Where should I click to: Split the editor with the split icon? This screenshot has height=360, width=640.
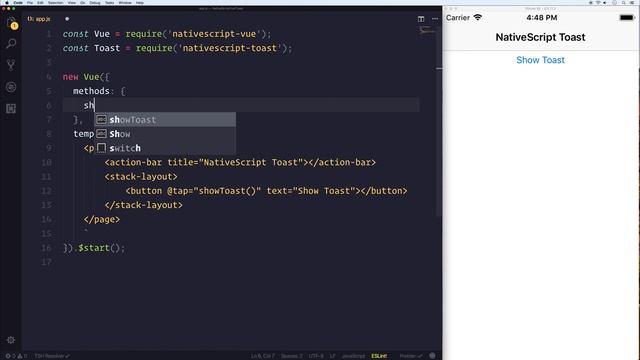[421, 19]
